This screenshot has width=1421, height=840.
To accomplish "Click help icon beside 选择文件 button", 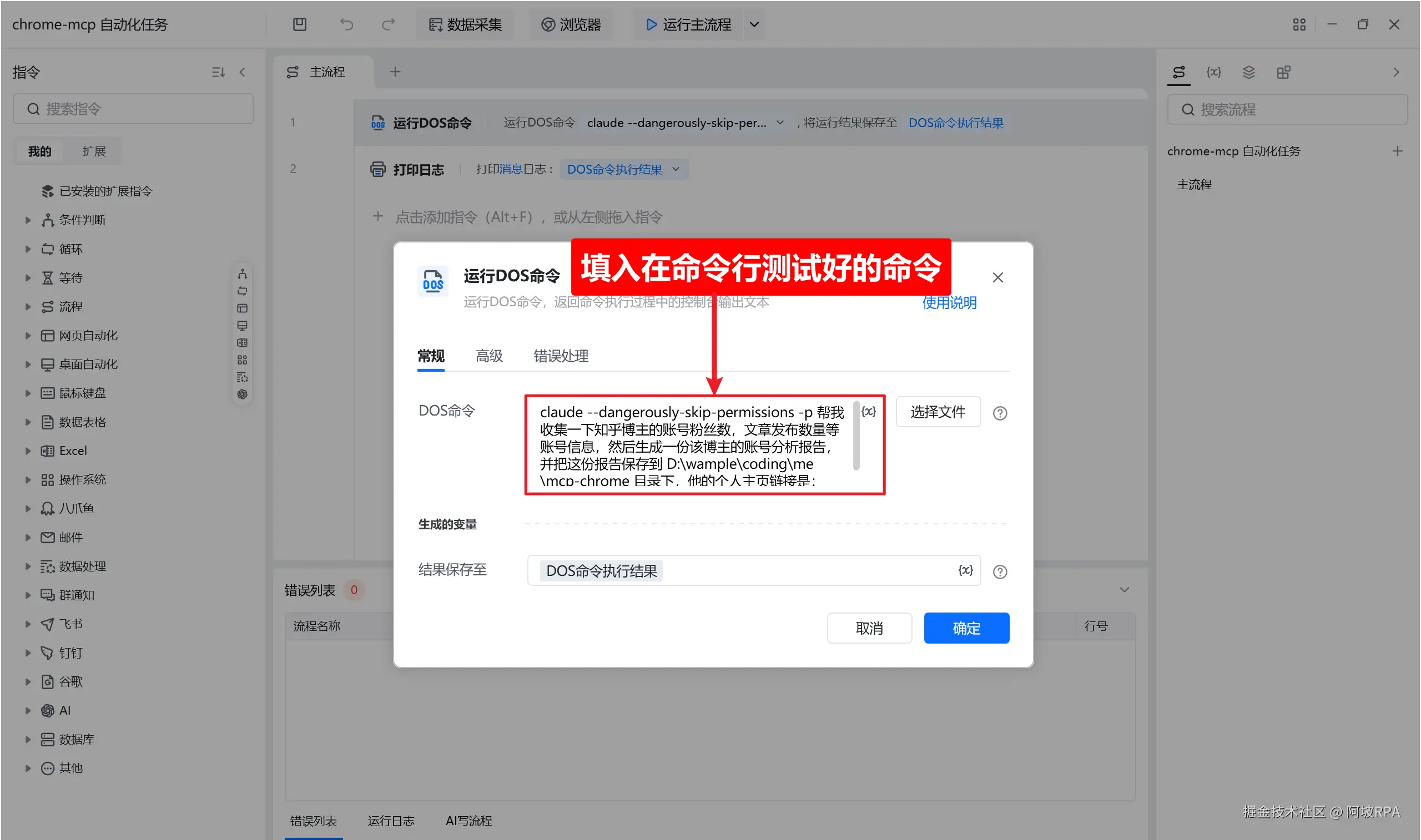I will coord(1000,413).
